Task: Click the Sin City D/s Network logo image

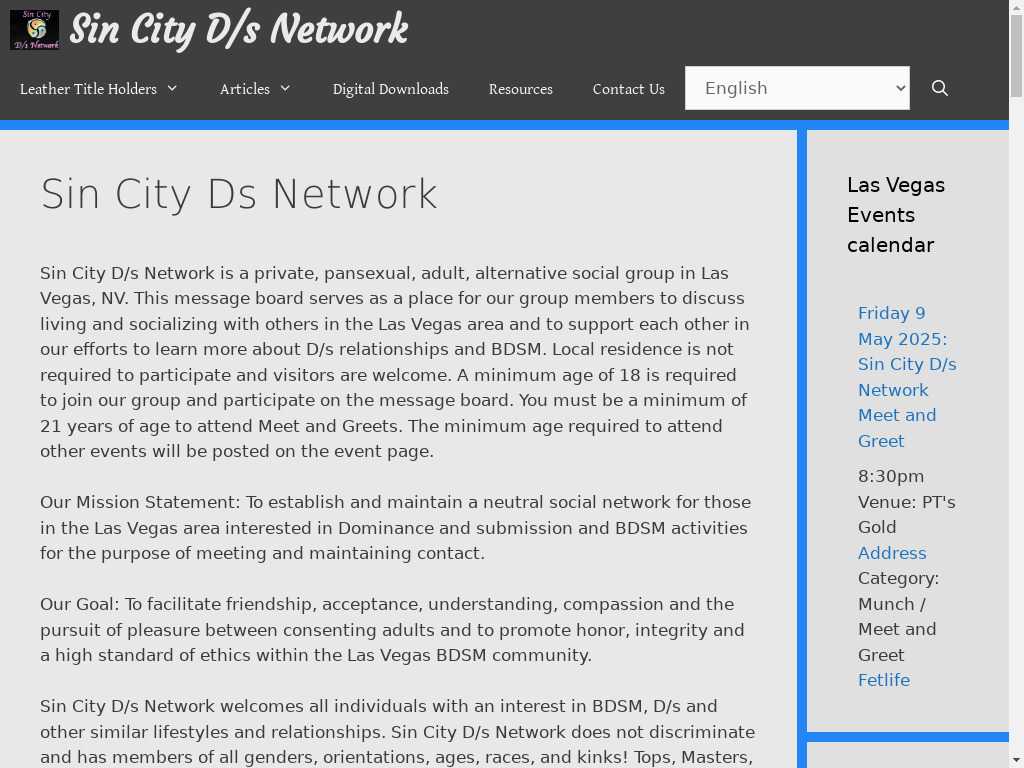Action: [35, 30]
